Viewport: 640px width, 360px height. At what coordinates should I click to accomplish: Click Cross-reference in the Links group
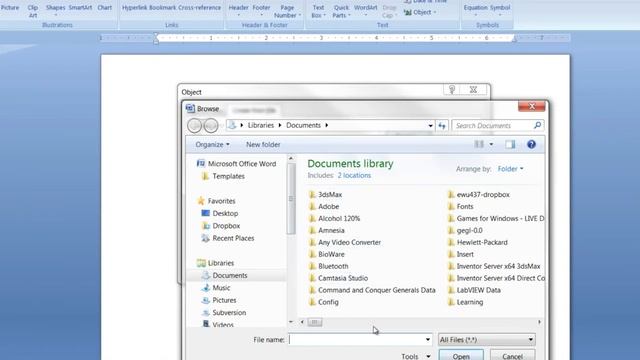(199, 7)
